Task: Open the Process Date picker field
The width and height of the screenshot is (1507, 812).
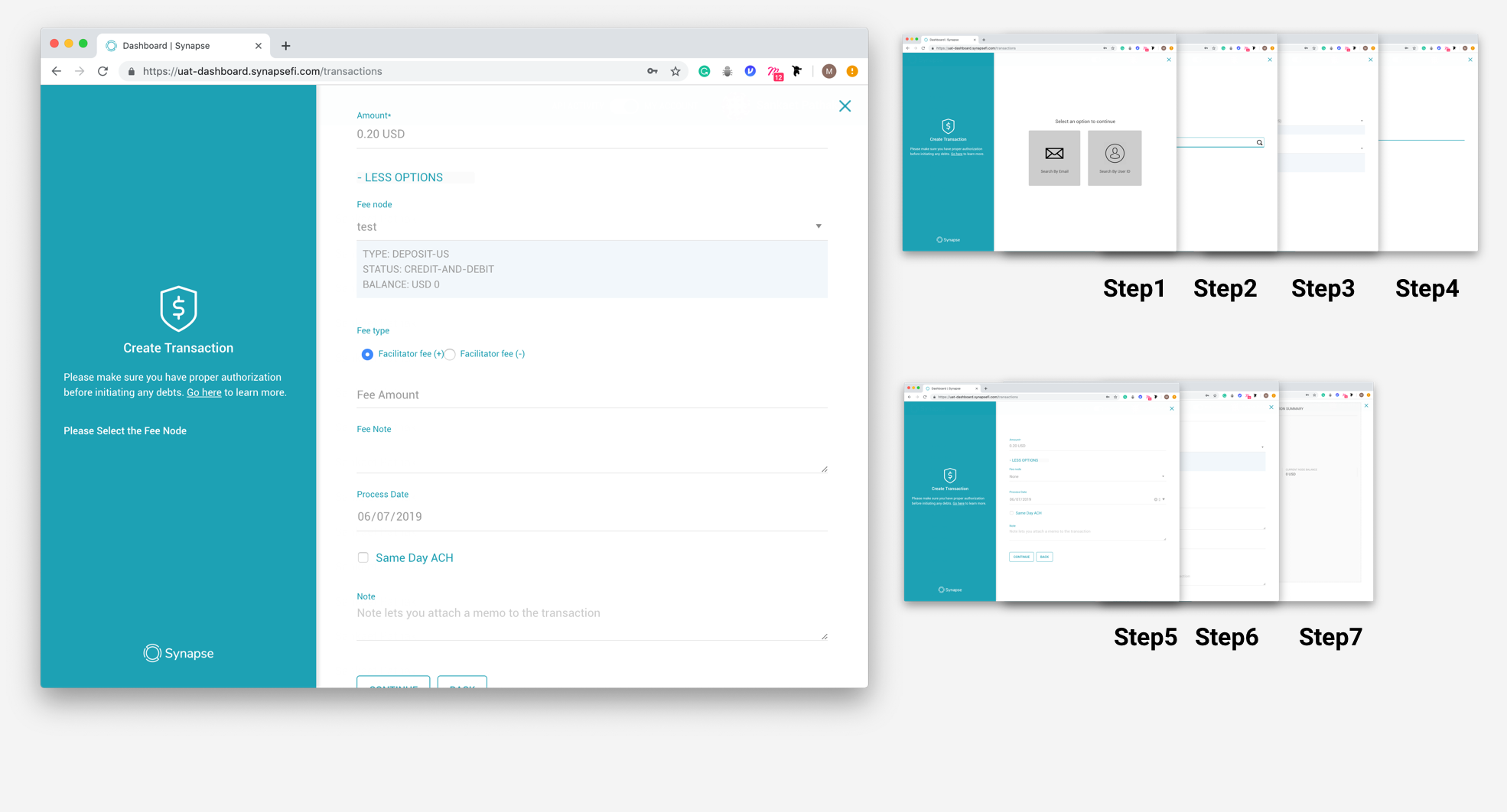Action: point(591,517)
